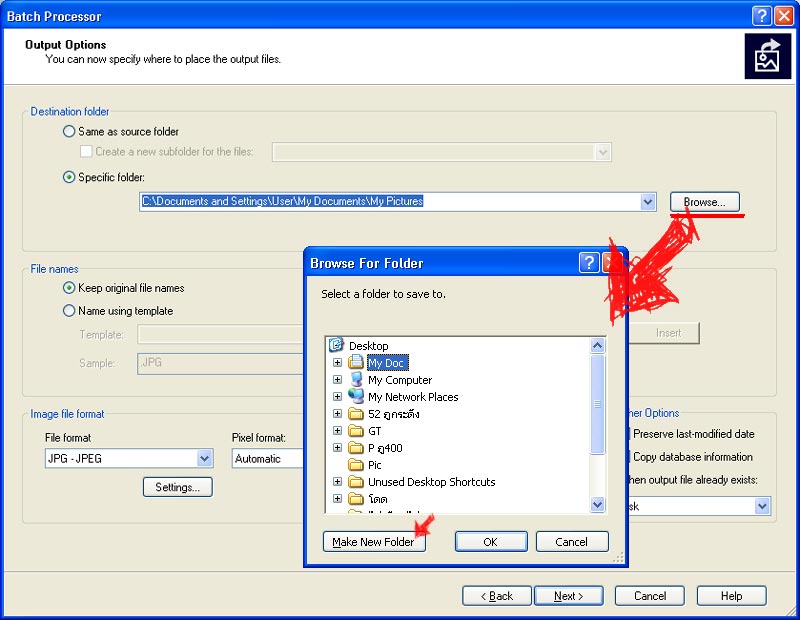Select the My Doc tree item
The image size is (800, 620).
[x=387, y=363]
